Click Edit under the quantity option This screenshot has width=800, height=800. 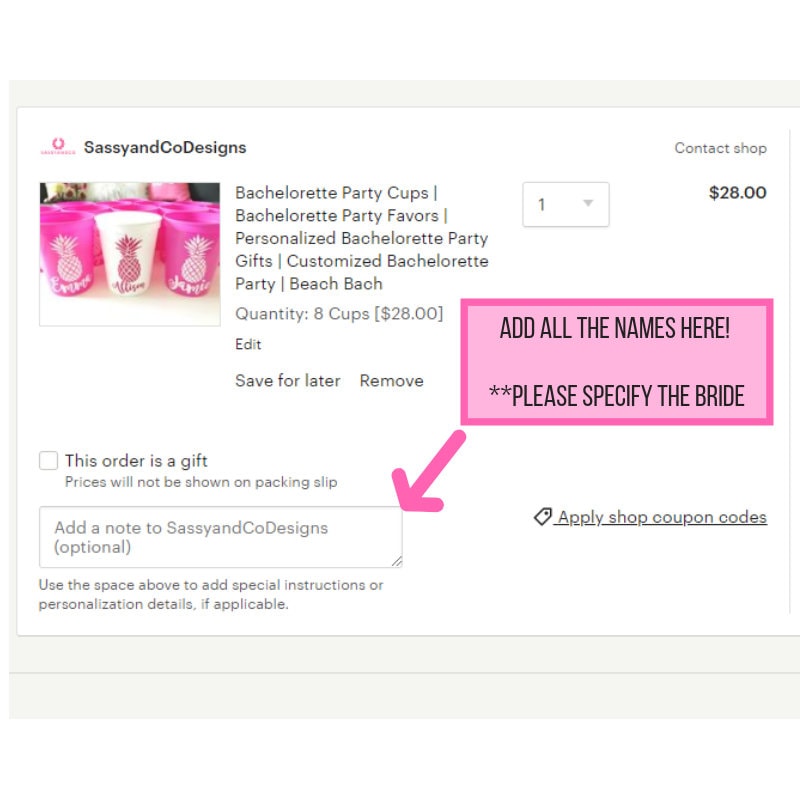248,344
